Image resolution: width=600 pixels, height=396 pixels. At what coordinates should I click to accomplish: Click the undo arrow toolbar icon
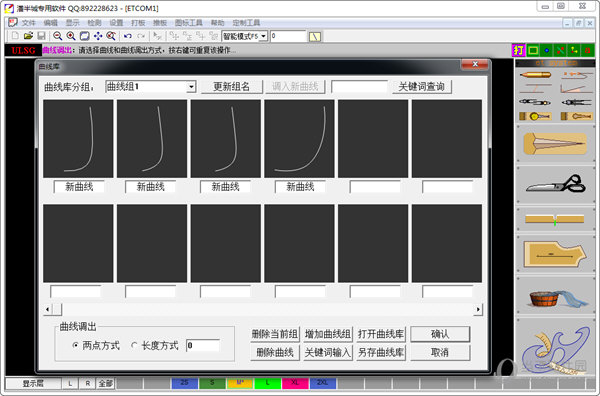(128, 36)
